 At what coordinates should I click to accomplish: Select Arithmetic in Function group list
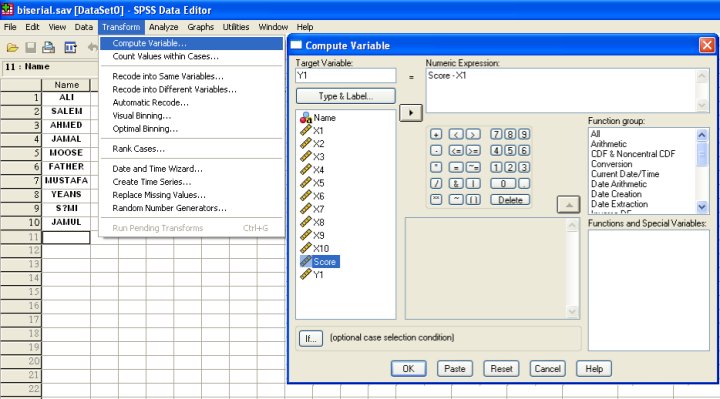tap(608, 144)
